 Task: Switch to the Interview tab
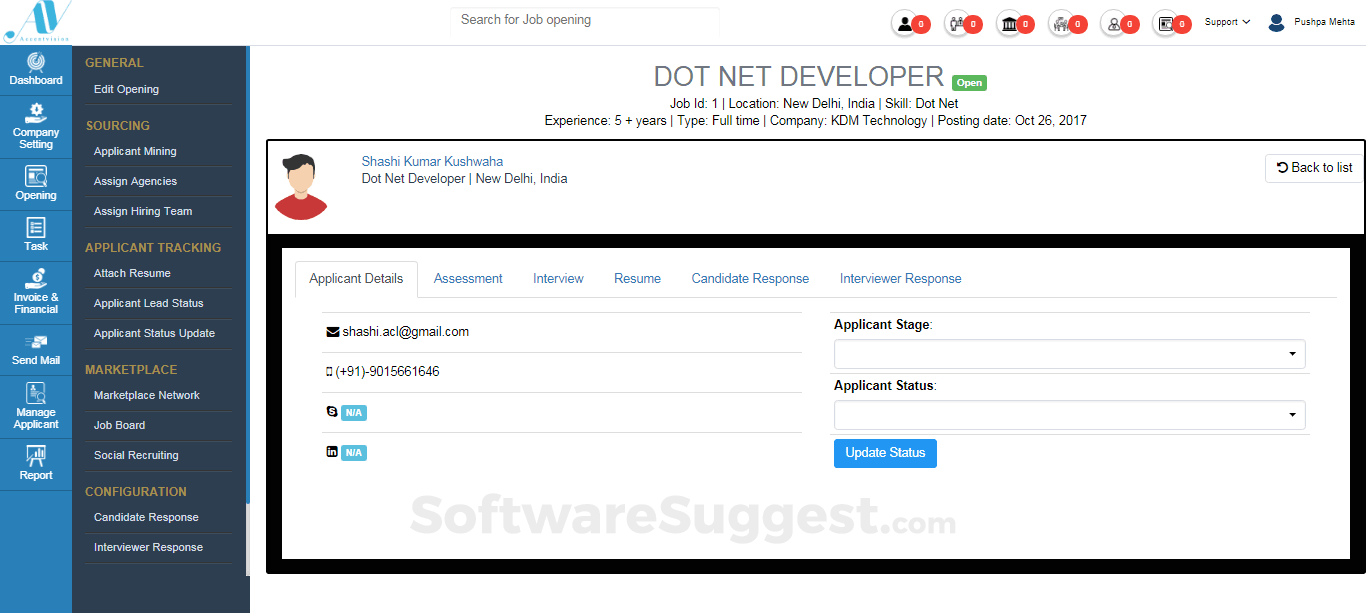click(558, 279)
